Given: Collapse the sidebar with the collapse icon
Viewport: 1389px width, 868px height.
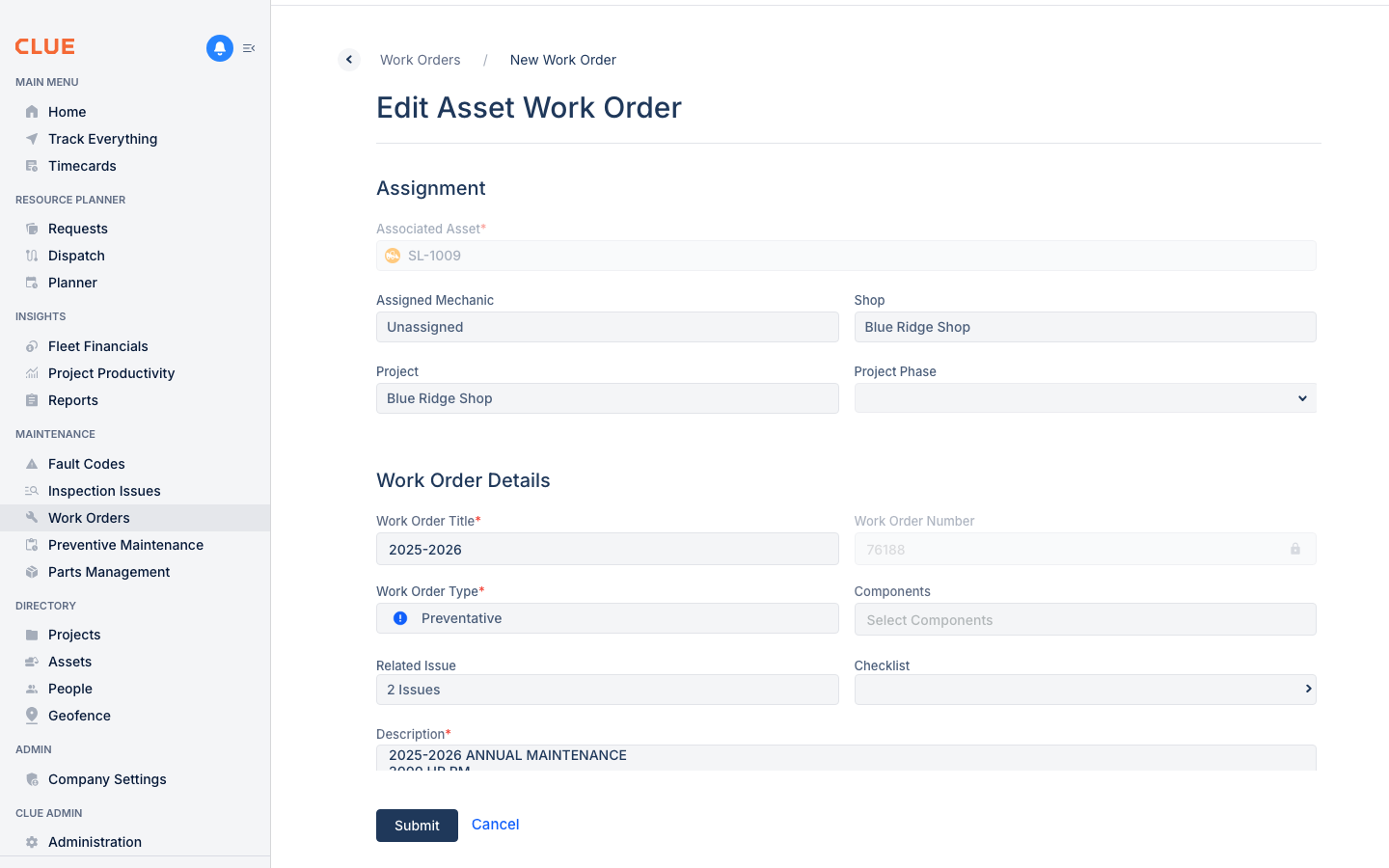Looking at the screenshot, I should click(249, 47).
